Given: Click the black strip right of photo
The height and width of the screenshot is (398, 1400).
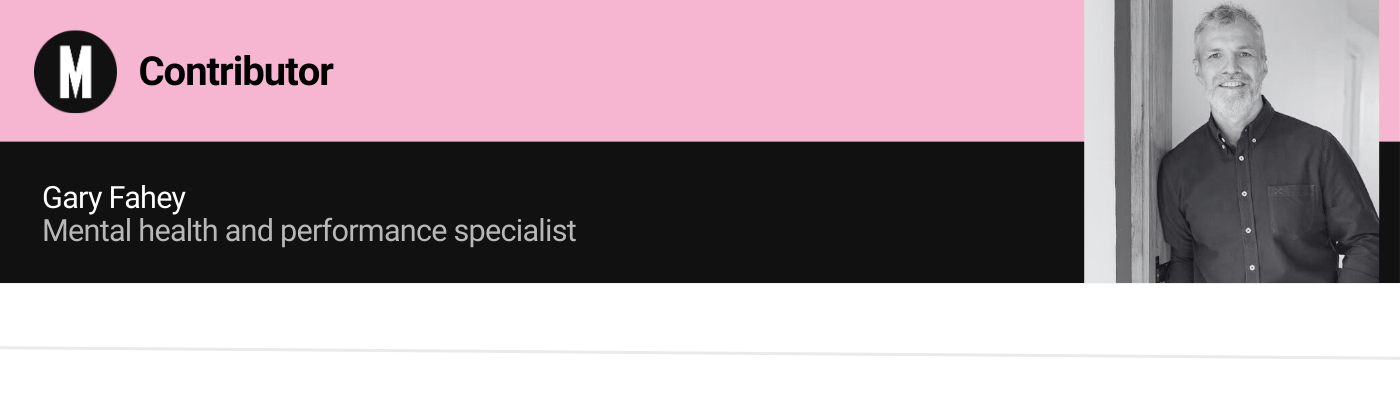Looking at the screenshot, I should [x=1389, y=212].
